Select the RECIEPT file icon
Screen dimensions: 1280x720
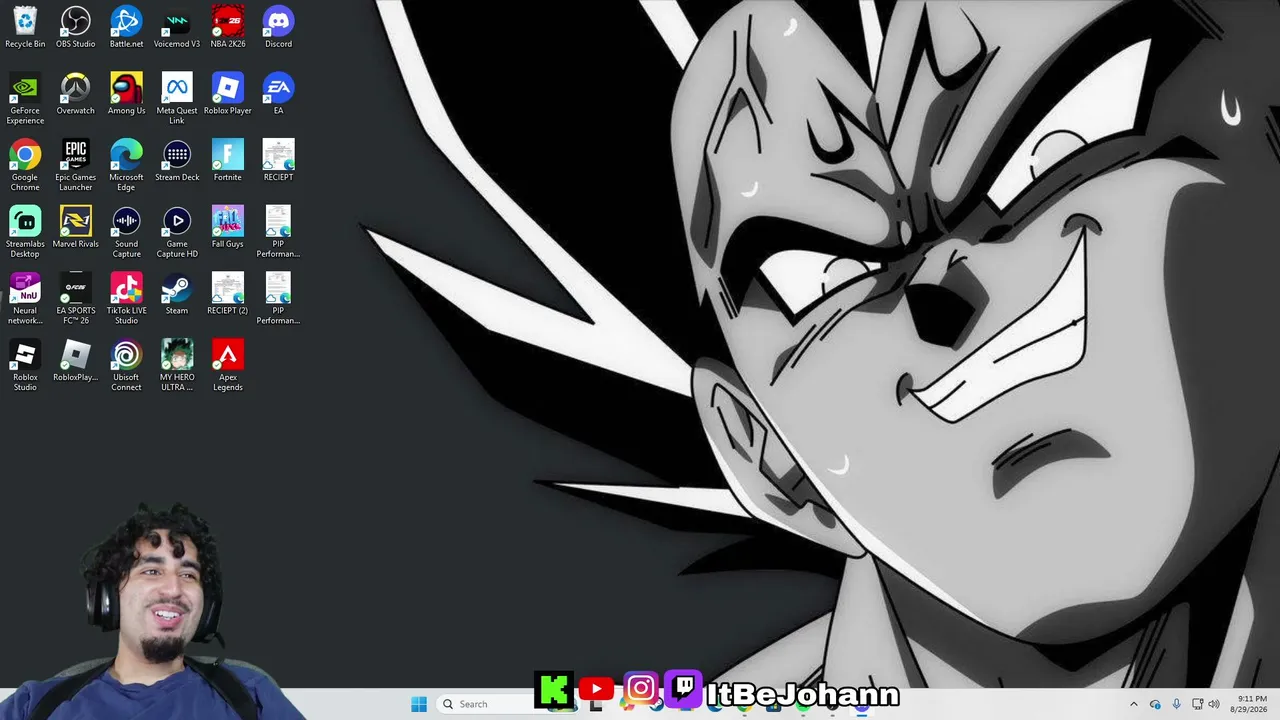(x=278, y=161)
